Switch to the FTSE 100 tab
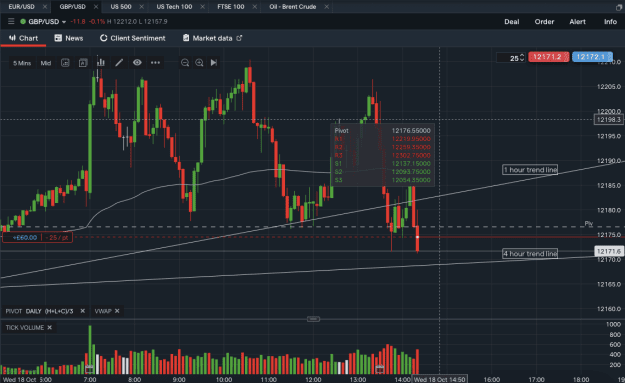The height and width of the screenshot is (383, 625). [231, 7]
